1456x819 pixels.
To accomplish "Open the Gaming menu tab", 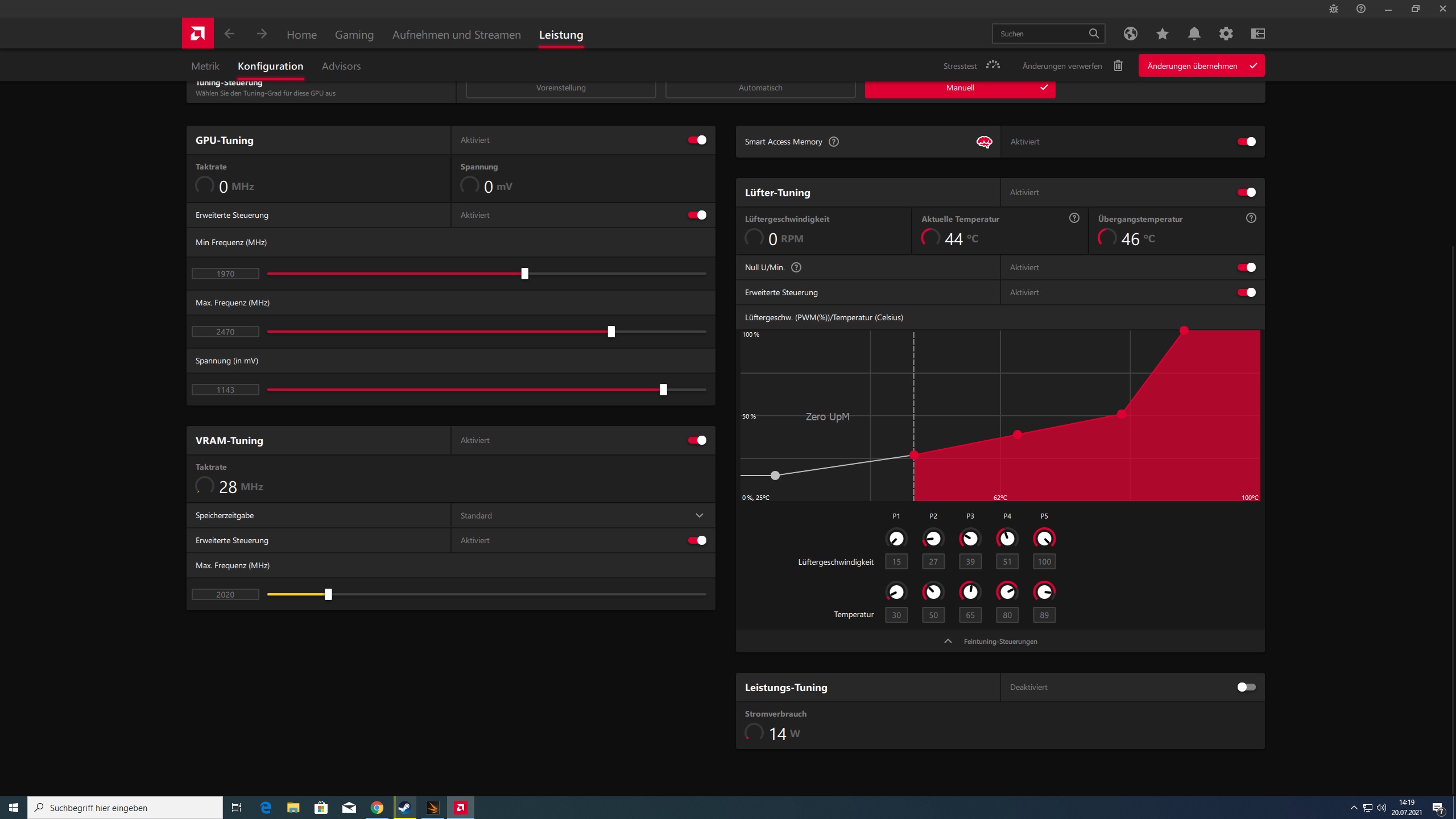I will [x=354, y=35].
